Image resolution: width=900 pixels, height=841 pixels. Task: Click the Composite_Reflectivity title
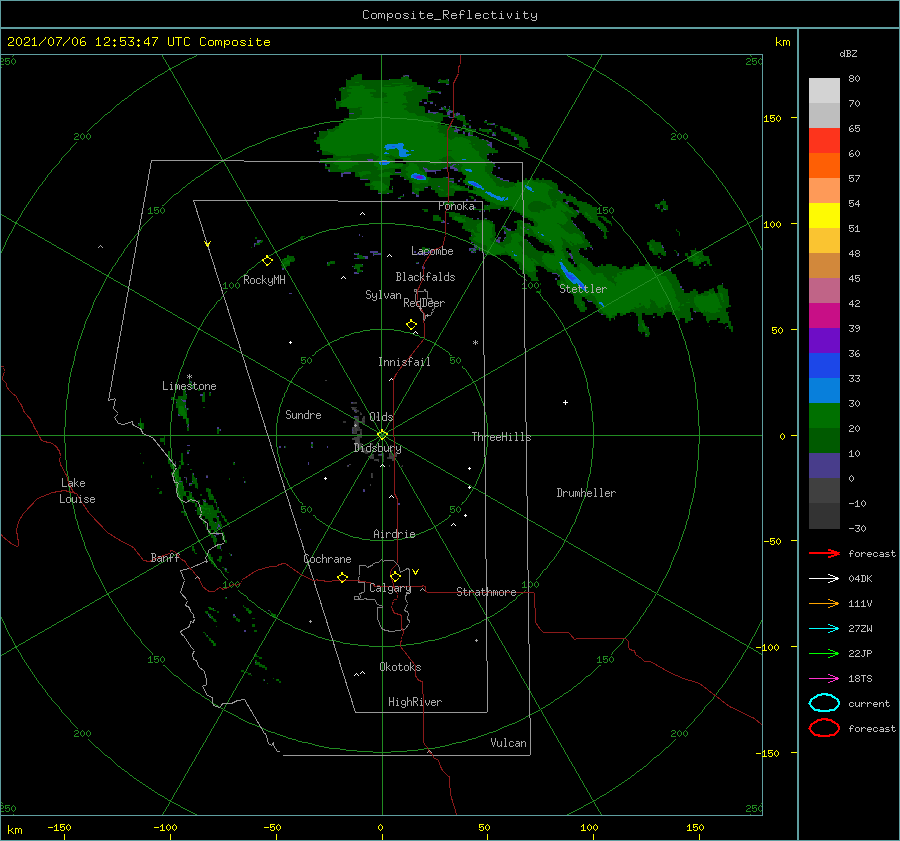(449, 15)
